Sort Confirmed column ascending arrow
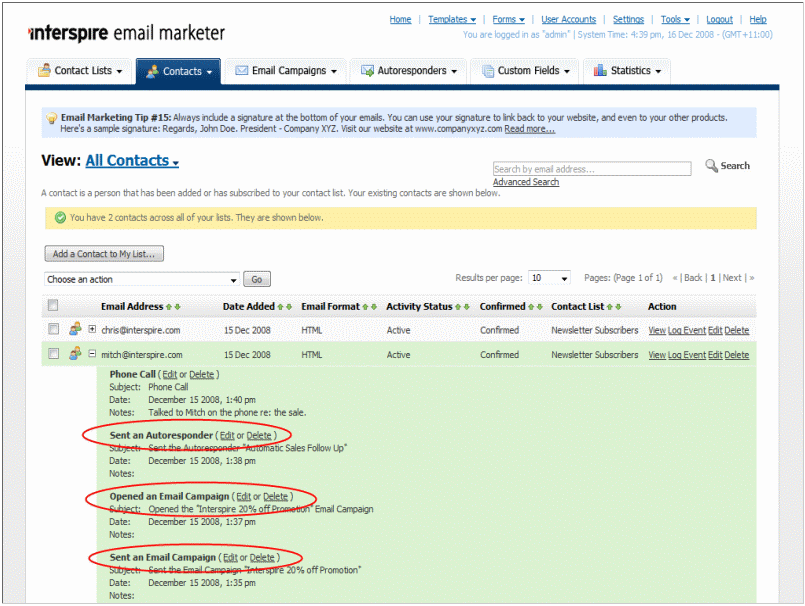This screenshot has height=606, width=805. [531, 307]
